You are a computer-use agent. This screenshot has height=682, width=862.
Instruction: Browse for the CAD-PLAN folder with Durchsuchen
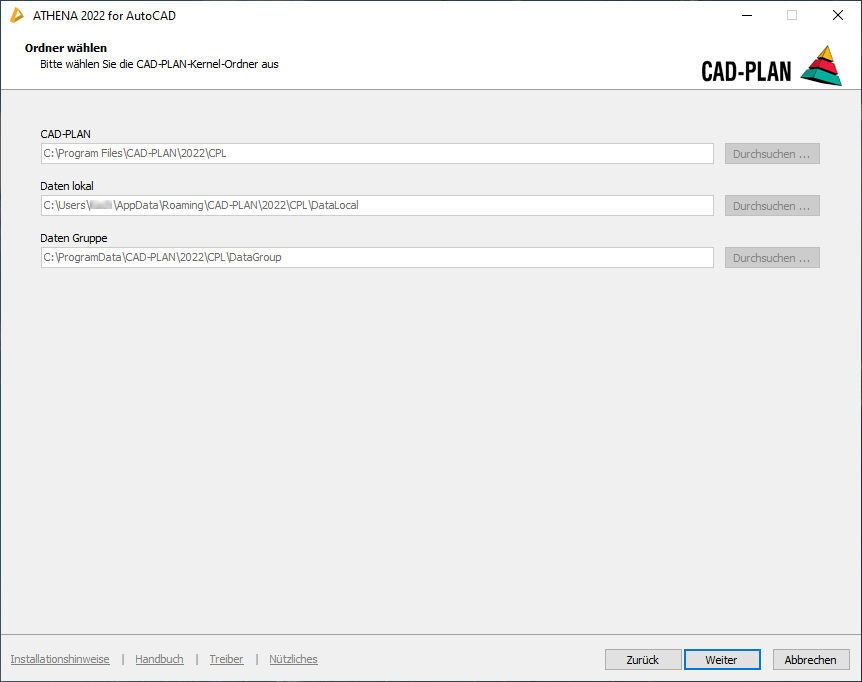pos(772,154)
